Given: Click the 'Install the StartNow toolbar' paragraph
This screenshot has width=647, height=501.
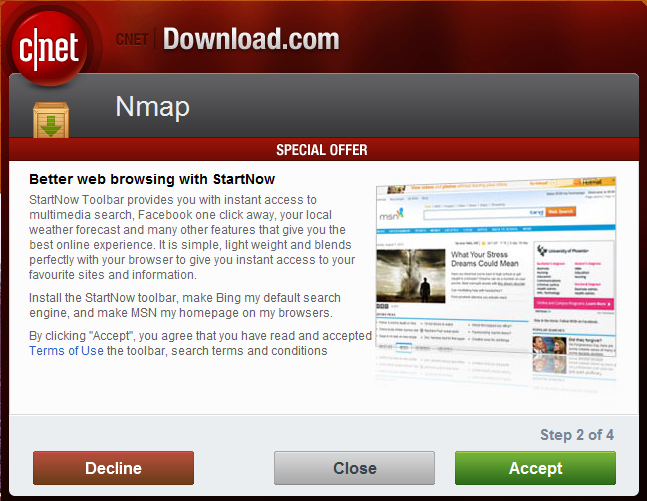Looking at the screenshot, I should pos(185,305).
